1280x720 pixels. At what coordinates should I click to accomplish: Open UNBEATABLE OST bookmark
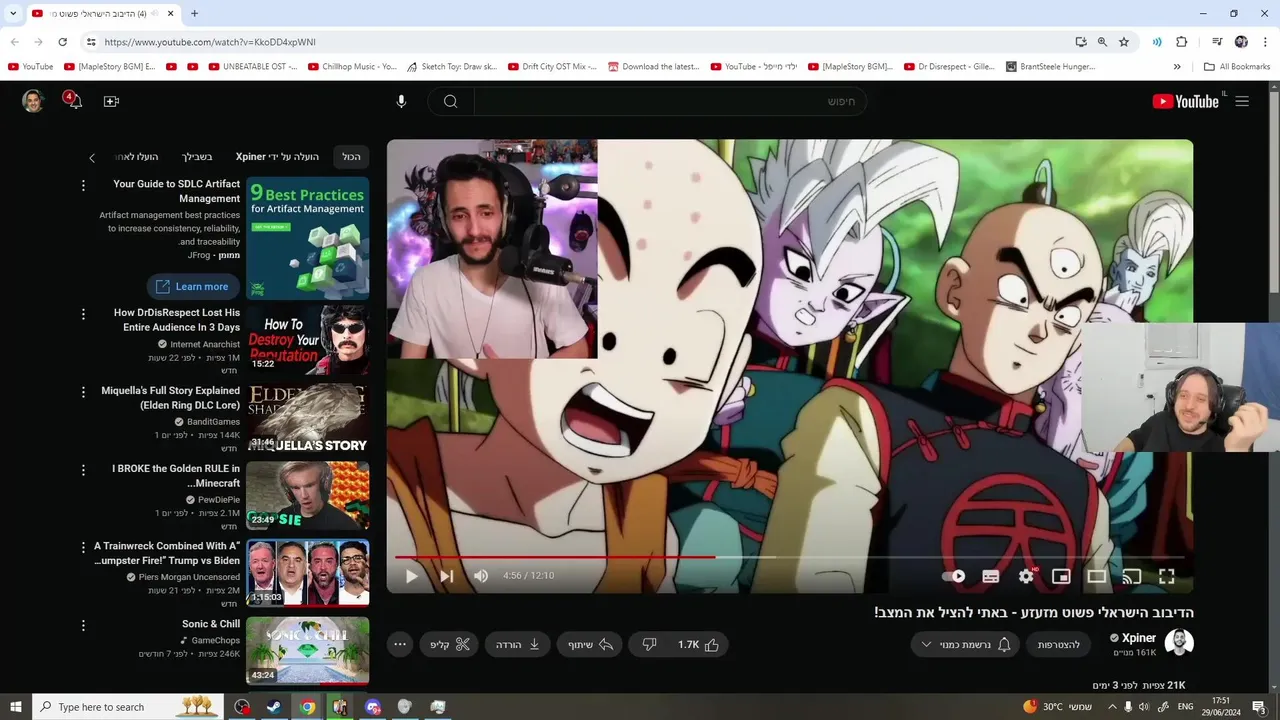click(x=253, y=67)
